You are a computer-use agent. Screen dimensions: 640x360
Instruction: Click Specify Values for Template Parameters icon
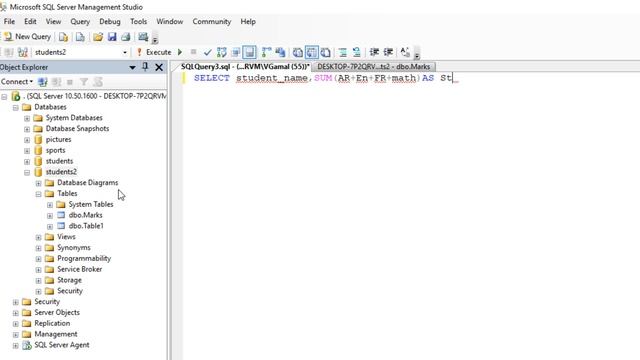(x=405, y=52)
